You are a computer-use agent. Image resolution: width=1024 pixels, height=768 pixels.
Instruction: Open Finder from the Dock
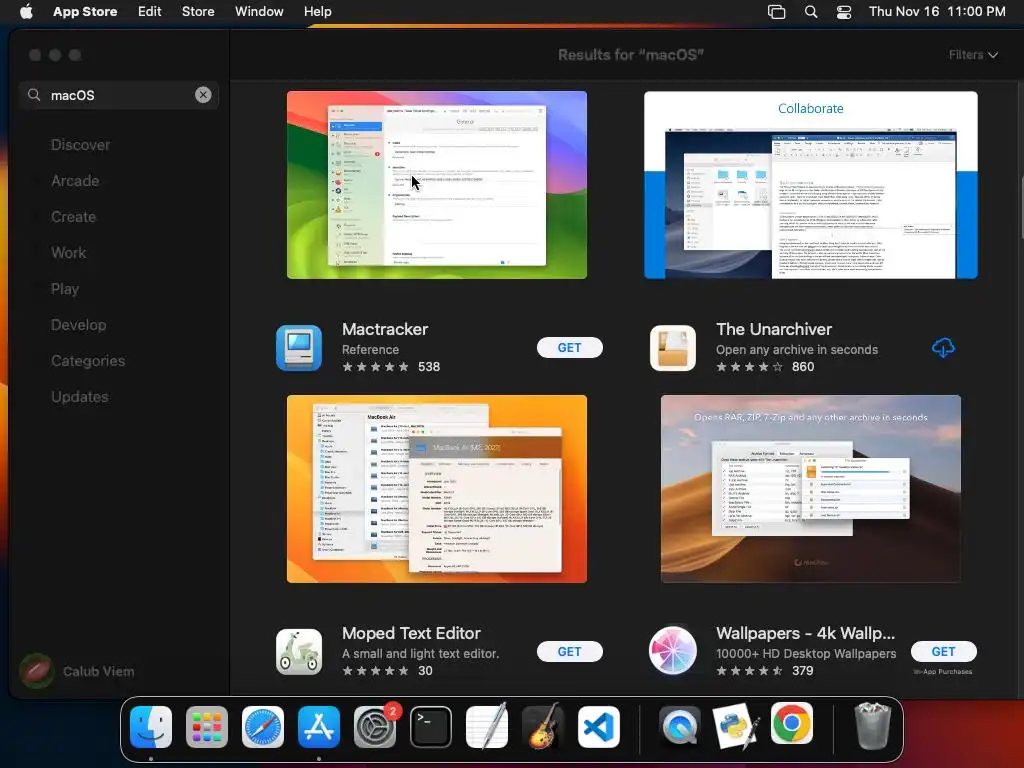[151, 727]
